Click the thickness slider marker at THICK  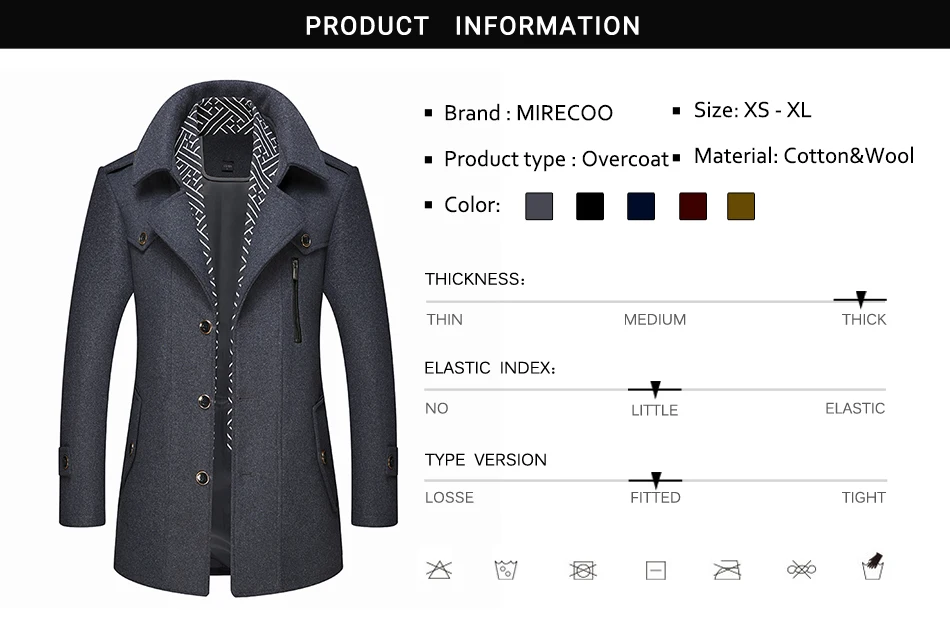[860, 299]
